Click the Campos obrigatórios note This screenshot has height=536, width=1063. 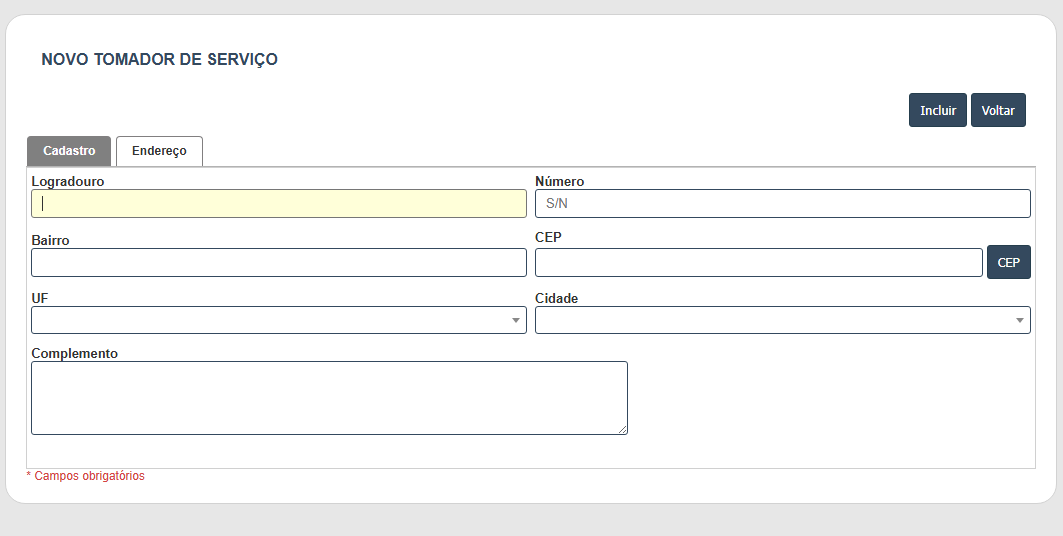[85, 476]
